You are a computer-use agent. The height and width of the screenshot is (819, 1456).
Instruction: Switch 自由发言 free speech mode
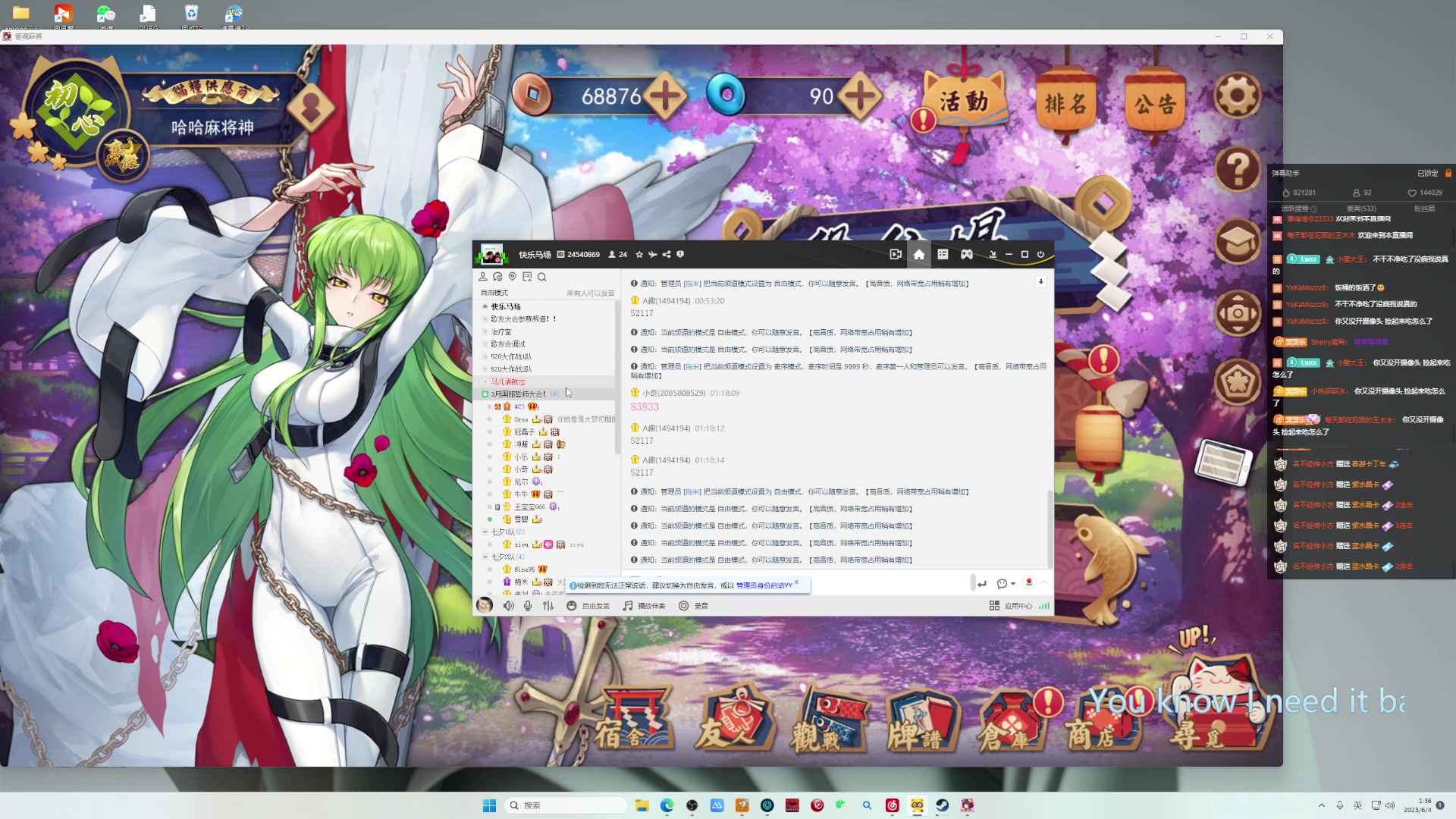click(588, 606)
